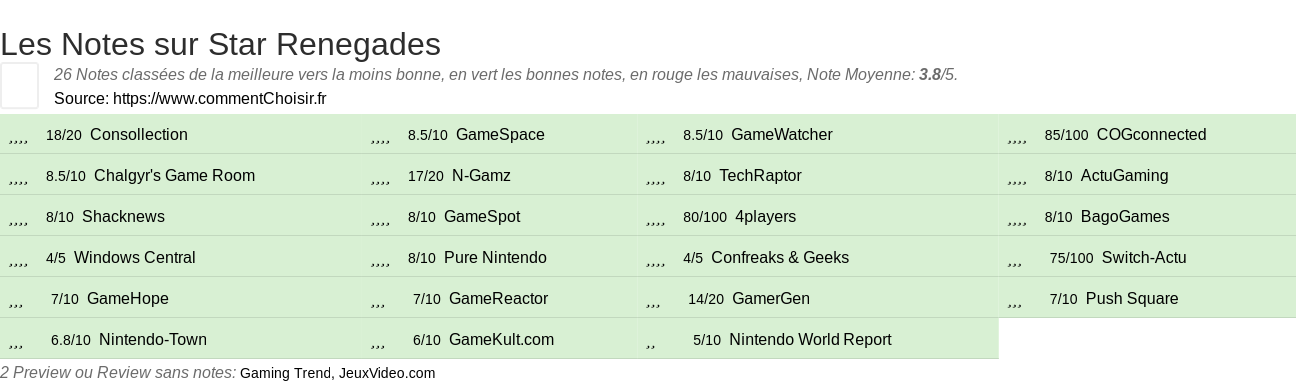Click the blank thumbnail box beside the subtitle
The height and width of the screenshot is (384, 1296).
pyautogui.click(x=19, y=85)
